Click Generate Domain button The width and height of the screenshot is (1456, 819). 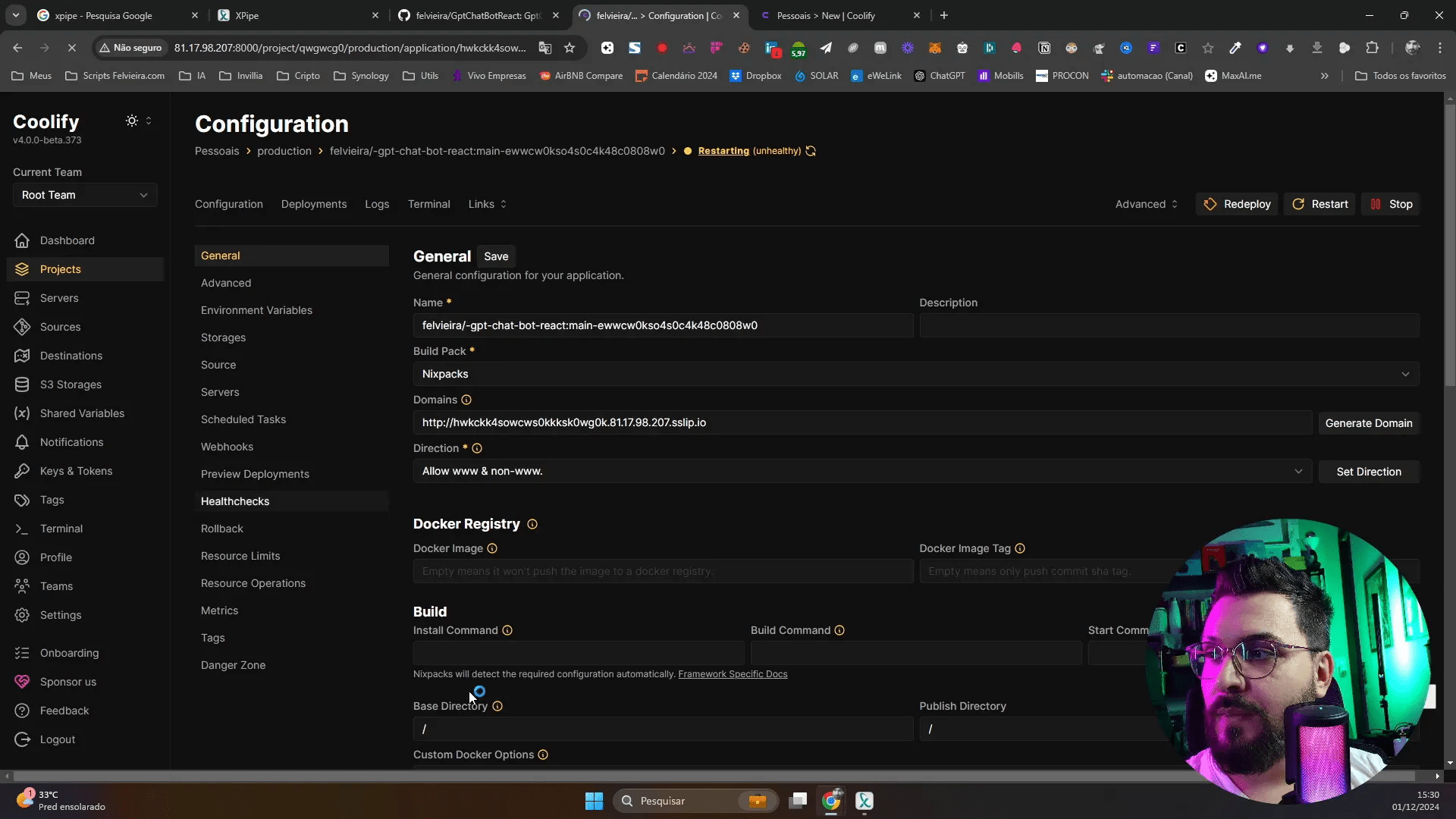pyautogui.click(x=1369, y=423)
